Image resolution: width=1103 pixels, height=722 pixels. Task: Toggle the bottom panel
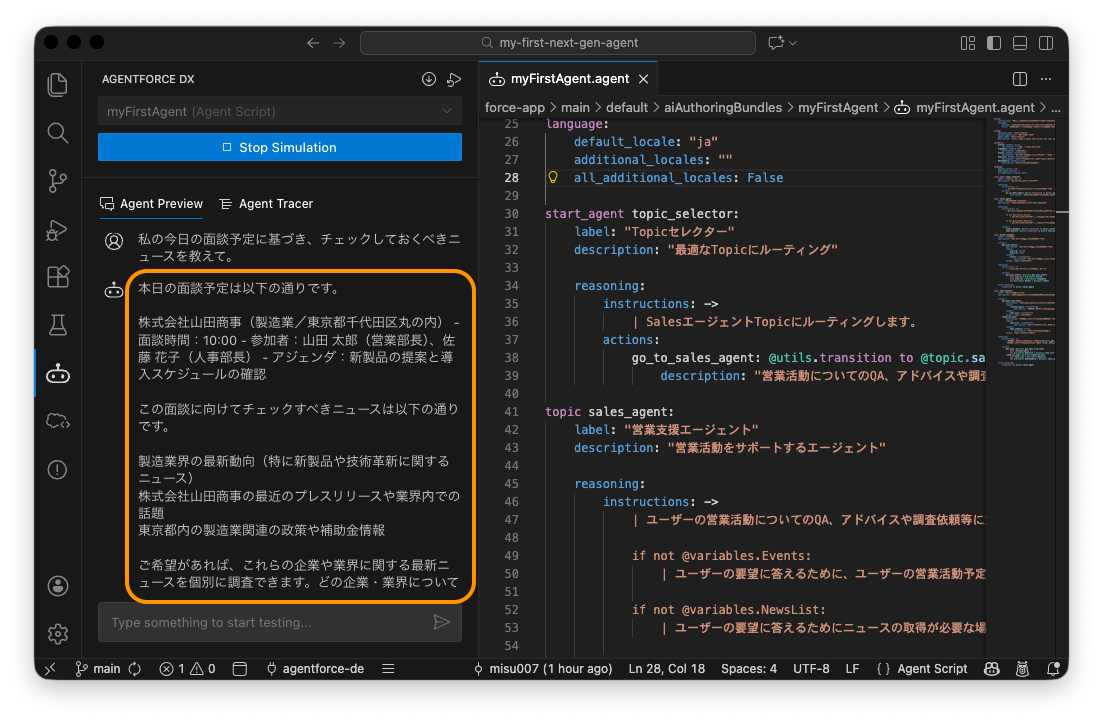tap(1020, 43)
